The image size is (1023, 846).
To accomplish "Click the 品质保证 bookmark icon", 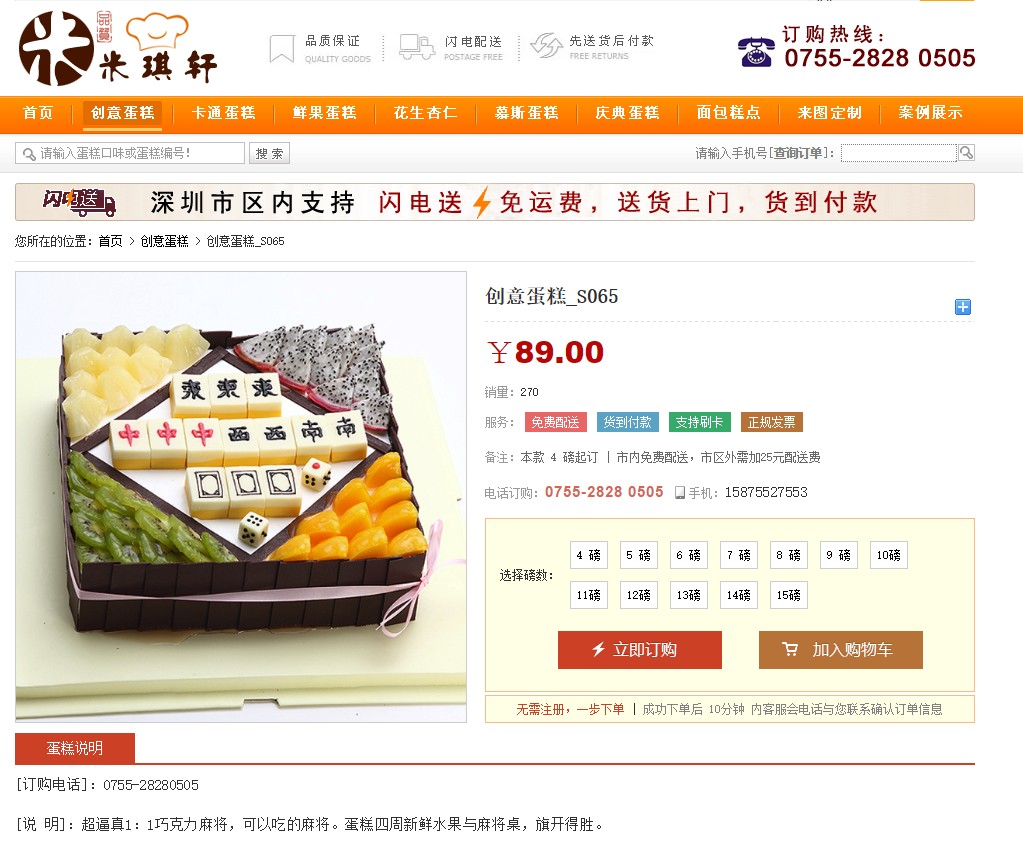I will coord(282,49).
